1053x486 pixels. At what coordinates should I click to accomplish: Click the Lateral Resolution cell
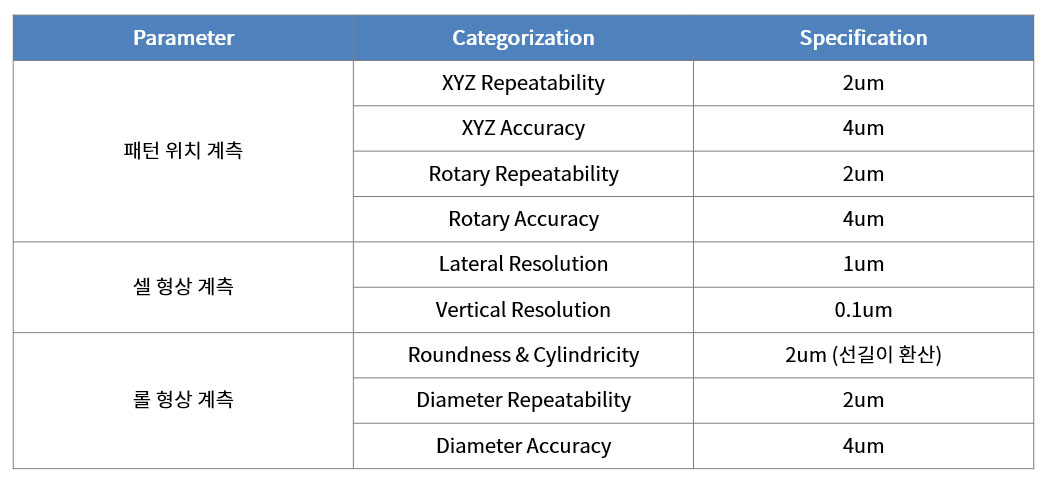click(x=523, y=264)
